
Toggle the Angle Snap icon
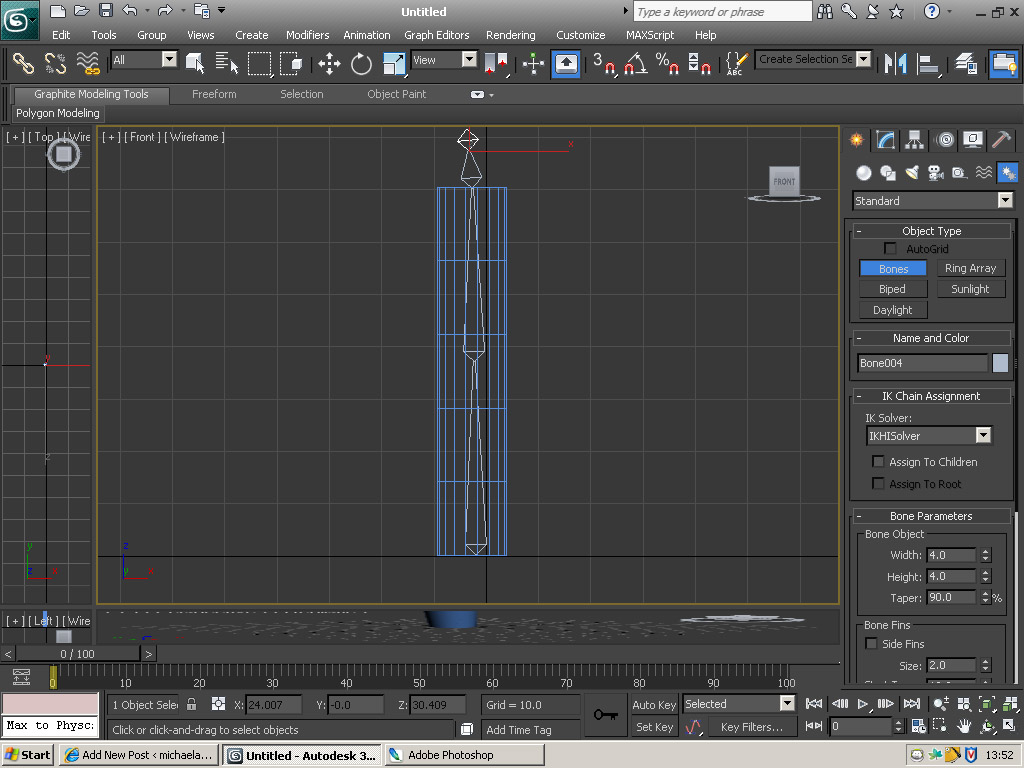click(x=634, y=64)
